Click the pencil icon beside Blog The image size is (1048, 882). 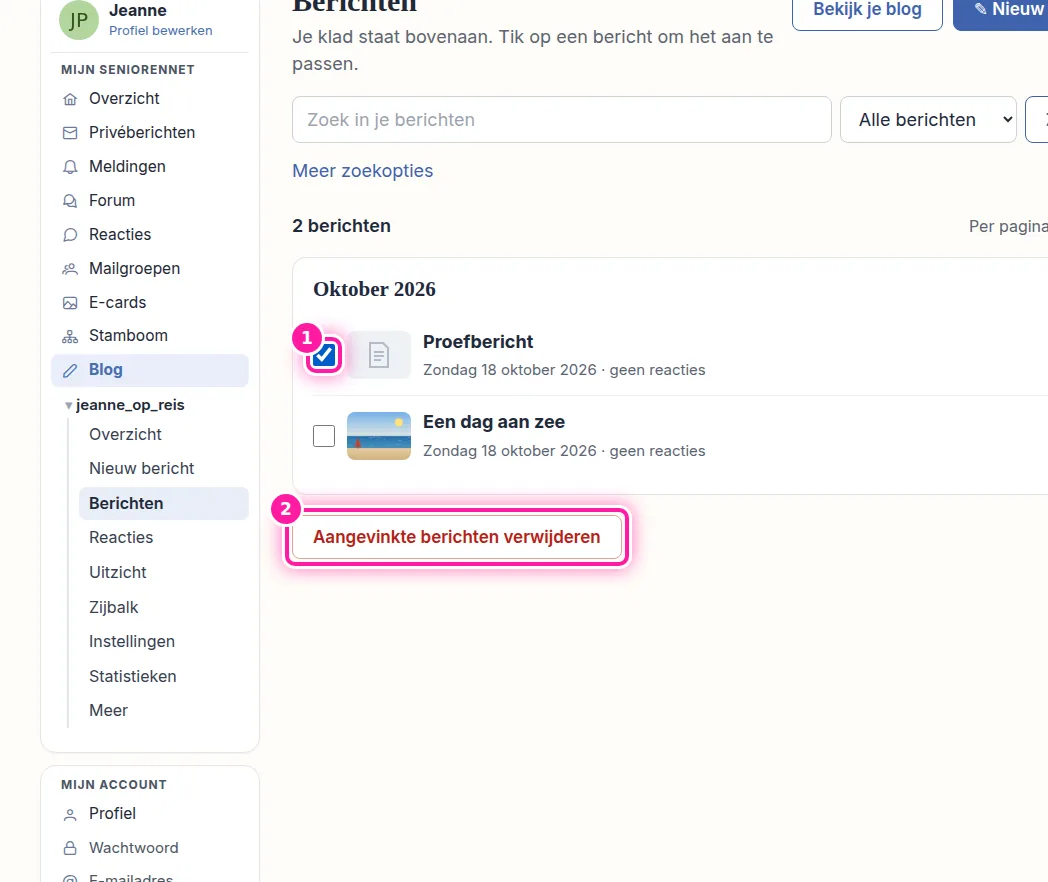(70, 371)
